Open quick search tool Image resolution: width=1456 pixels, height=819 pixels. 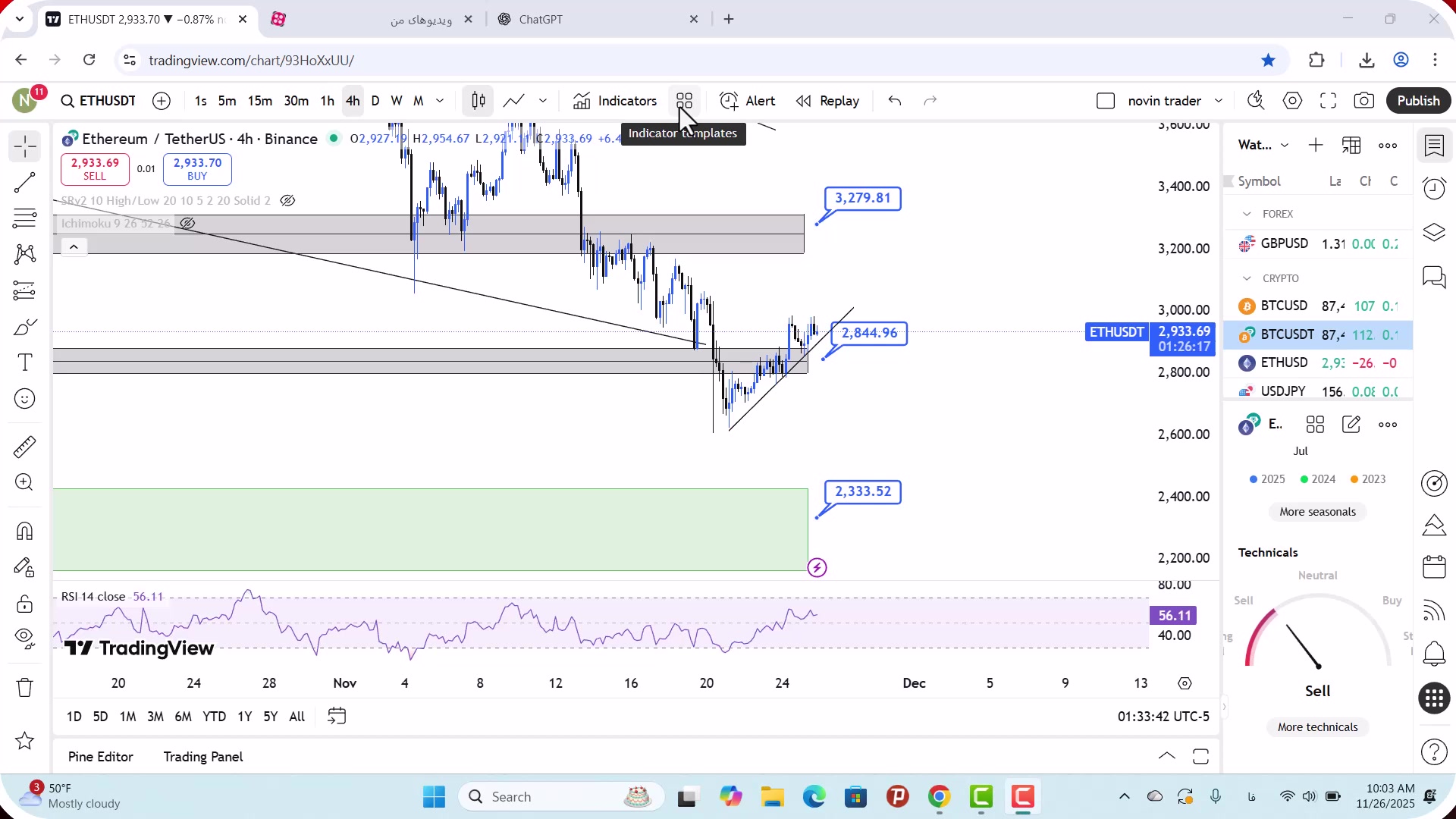(1256, 101)
